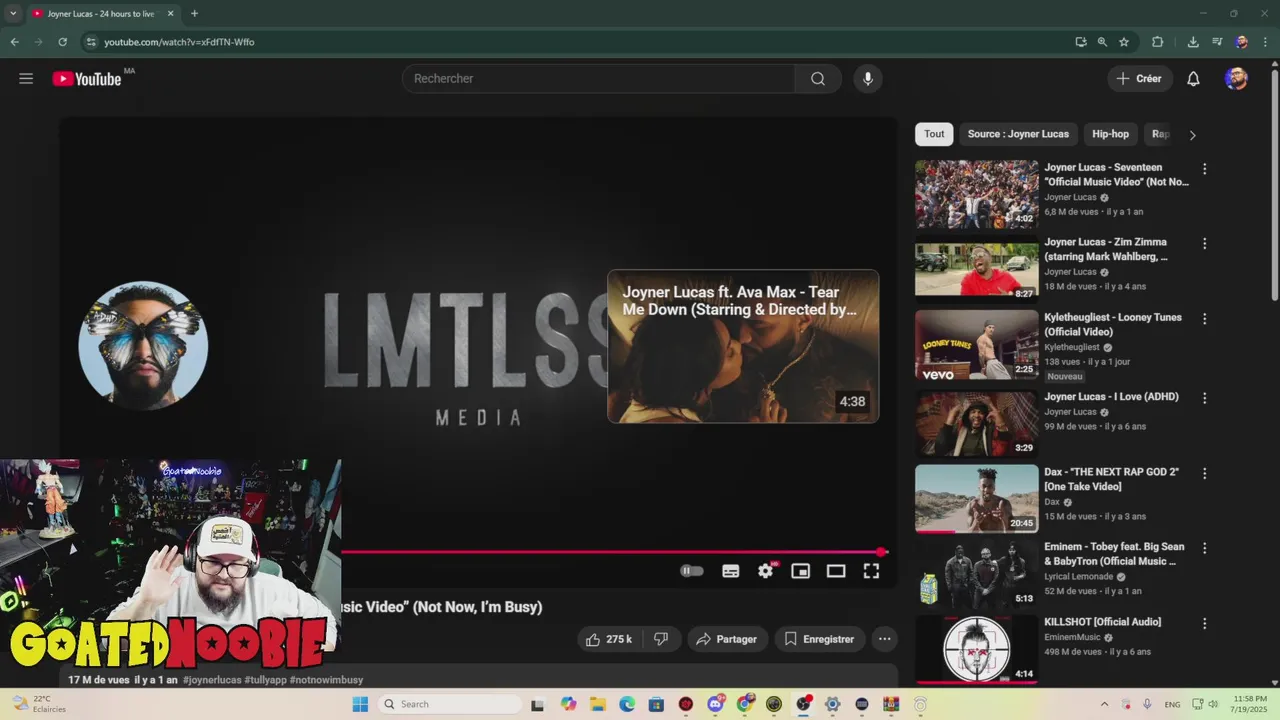This screenshot has height=720, width=1280.
Task: Toggle theater mode view
Action: pos(836,571)
